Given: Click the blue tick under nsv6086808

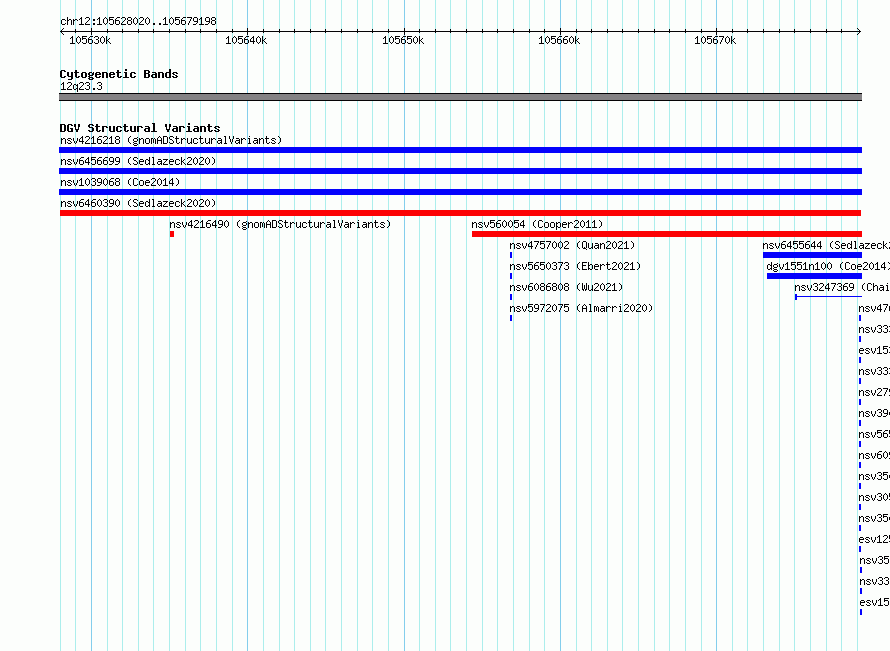Looking at the screenshot, I should tap(511, 297).
